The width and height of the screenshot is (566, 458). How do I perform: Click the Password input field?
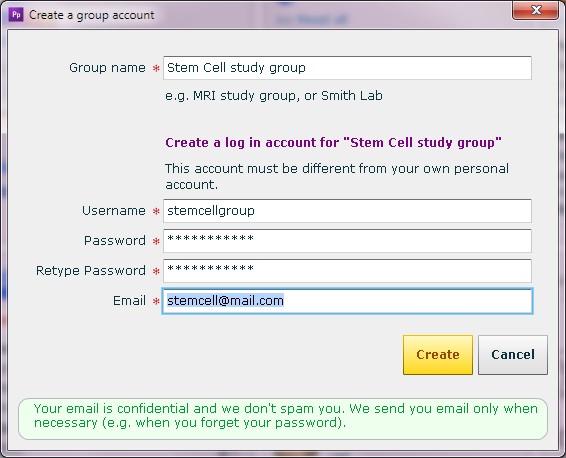(x=347, y=241)
